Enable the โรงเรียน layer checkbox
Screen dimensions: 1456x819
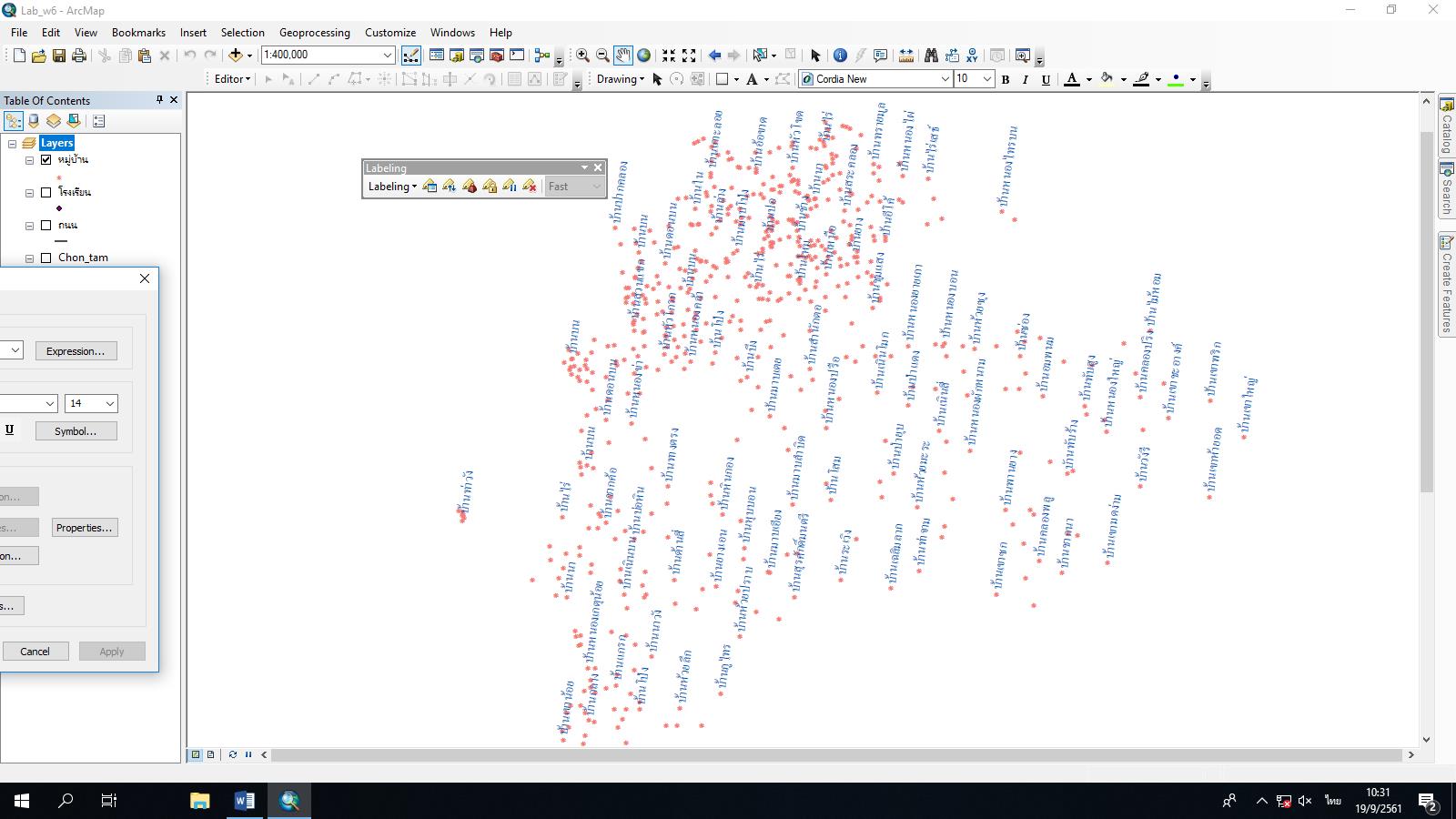[45, 192]
